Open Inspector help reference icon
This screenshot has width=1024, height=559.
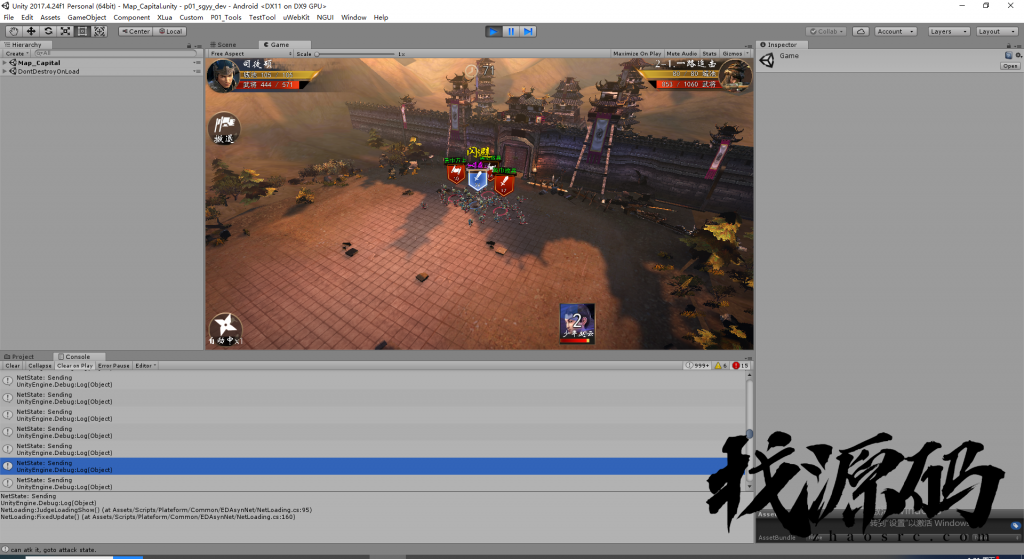[x=1008, y=56]
